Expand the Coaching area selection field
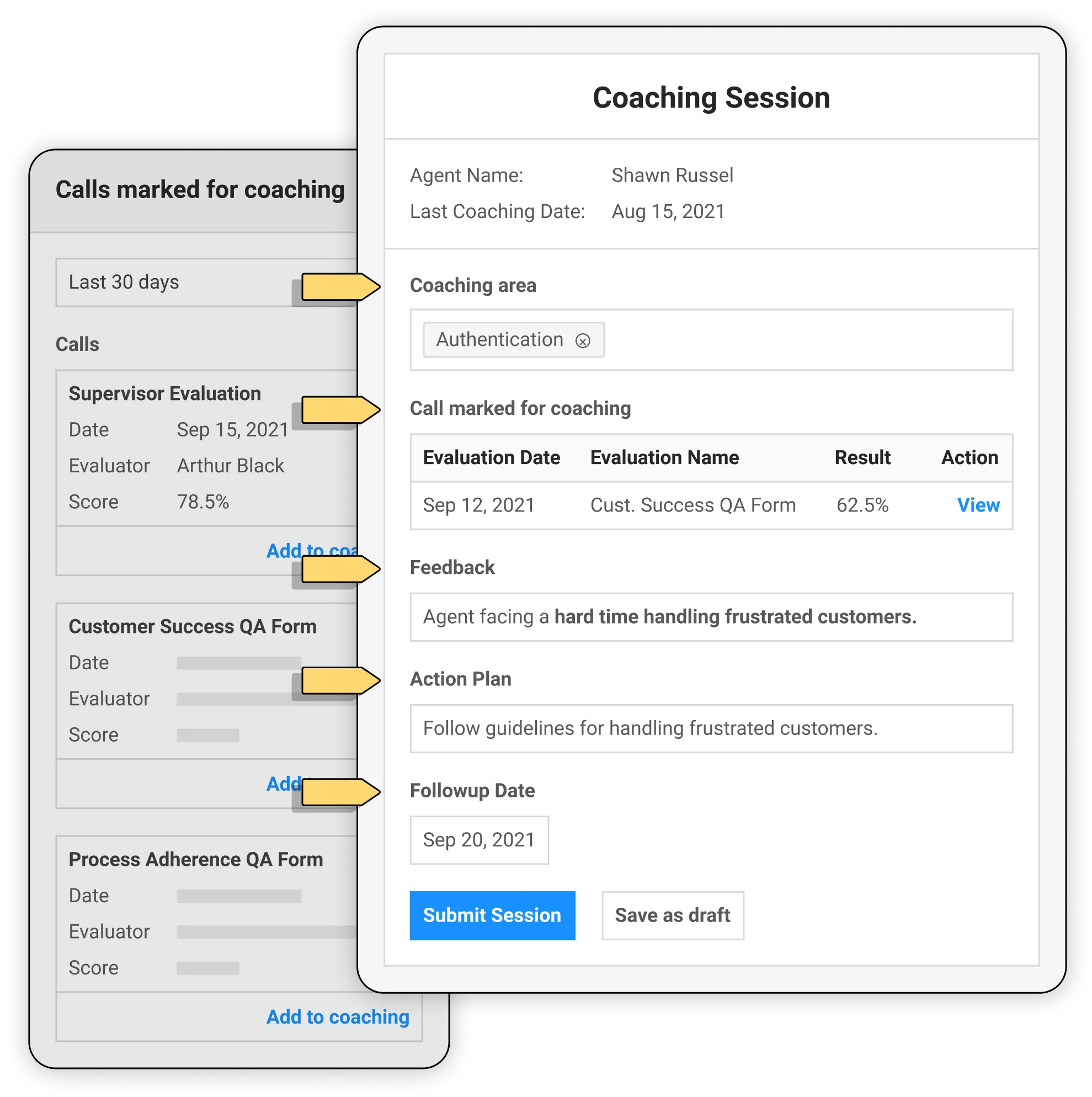This screenshot has width=1092, height=1097. [795, 339]
